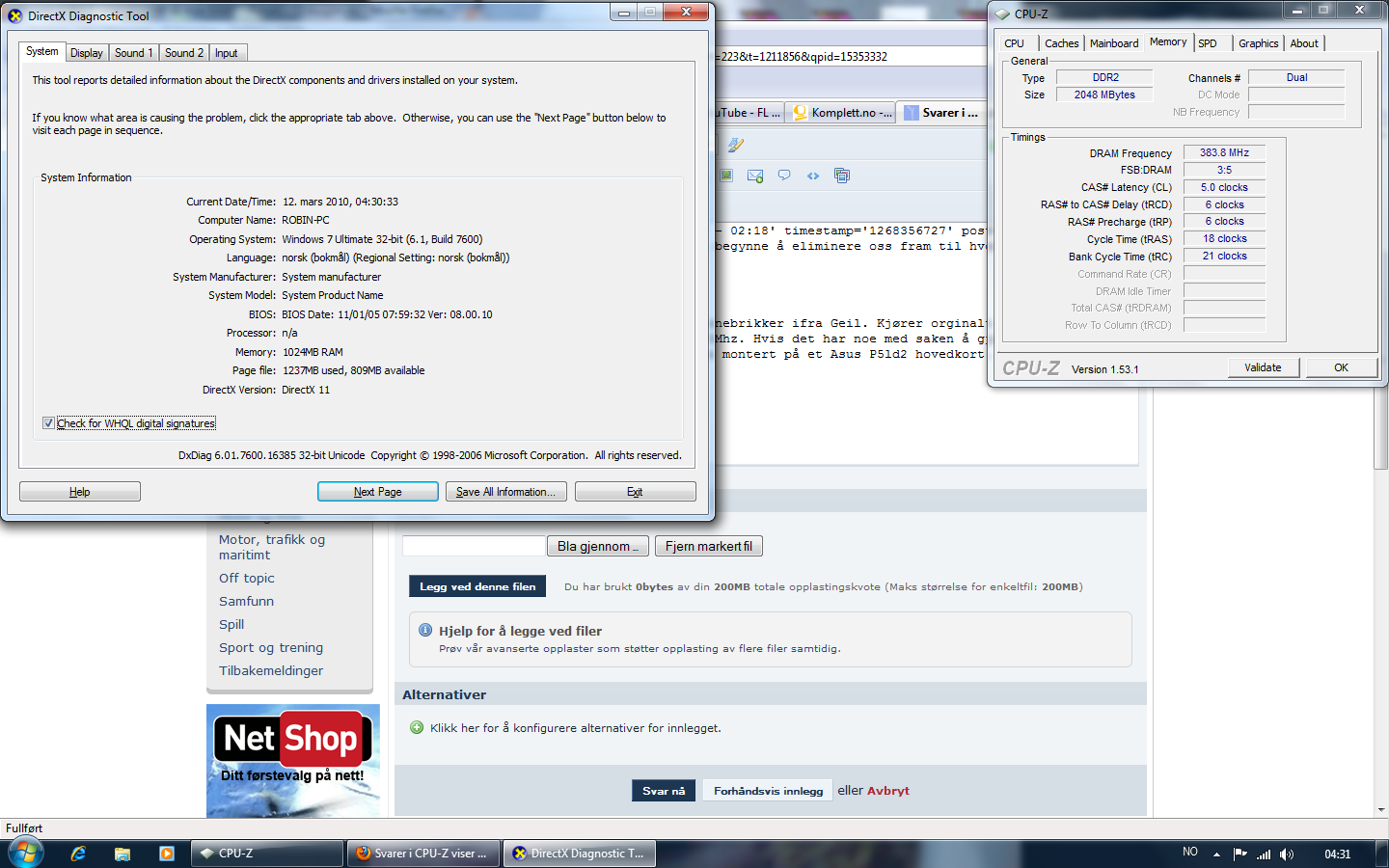1389x868 pixels.
Task: Click 'Bla gjennom' browse button
Action: [598, 546]
